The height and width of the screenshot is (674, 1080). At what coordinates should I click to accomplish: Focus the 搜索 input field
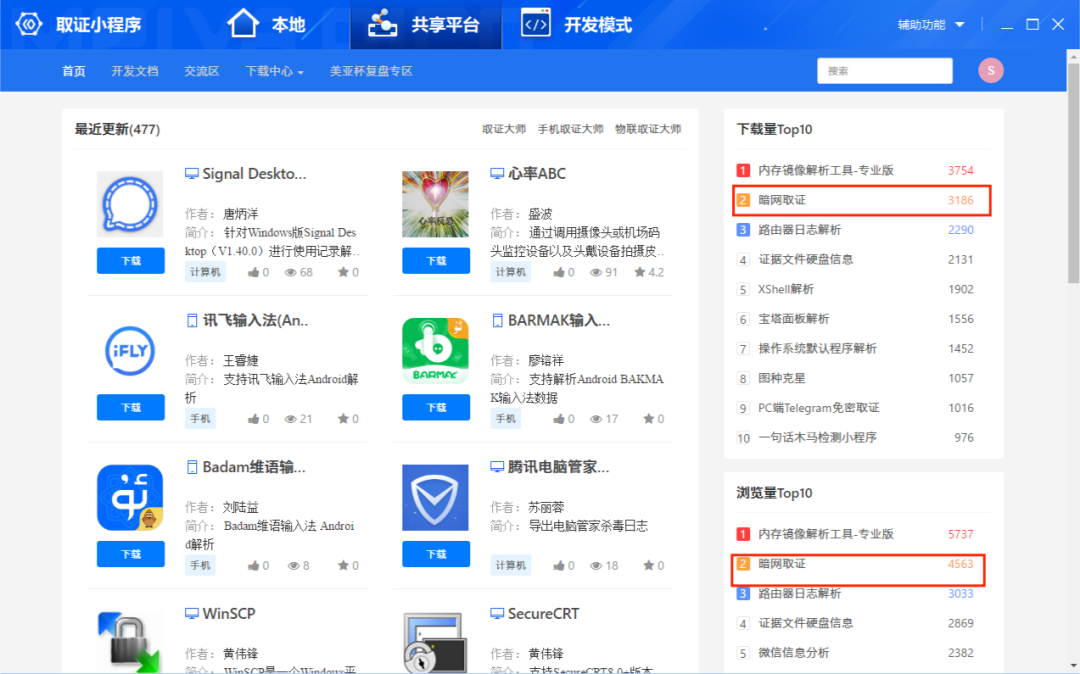(x=884, y=70)
